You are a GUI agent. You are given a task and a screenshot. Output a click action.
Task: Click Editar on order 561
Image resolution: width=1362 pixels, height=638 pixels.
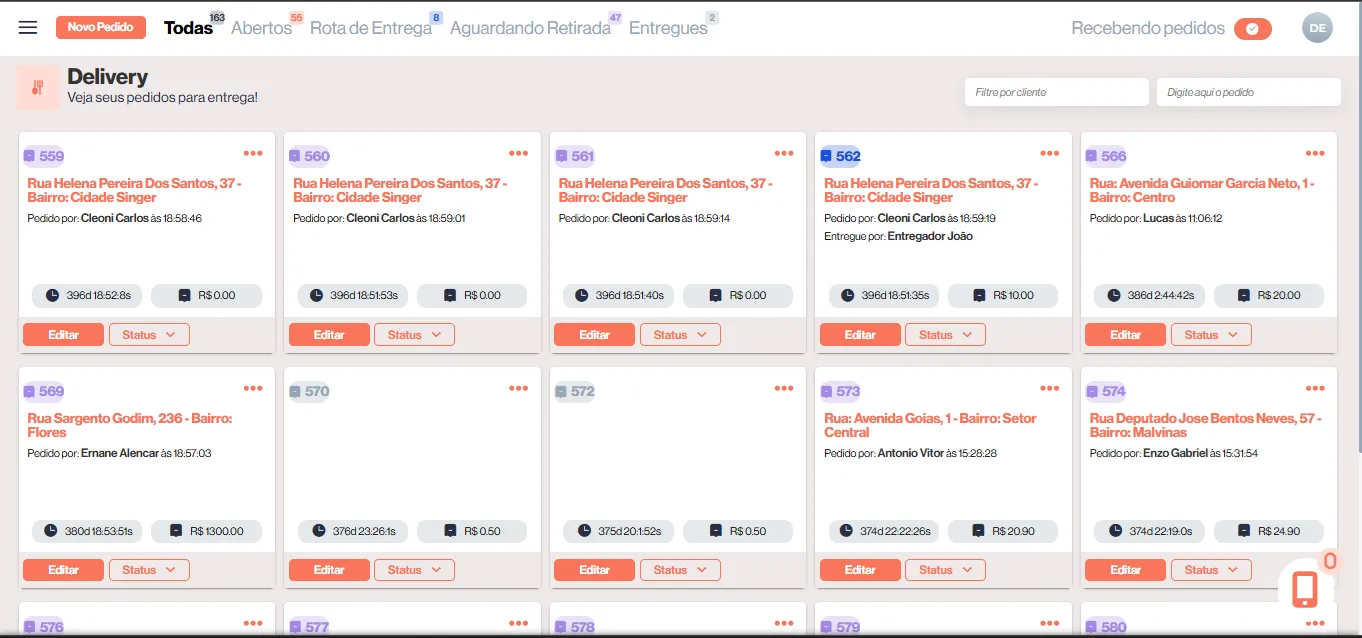coord(594,335)
